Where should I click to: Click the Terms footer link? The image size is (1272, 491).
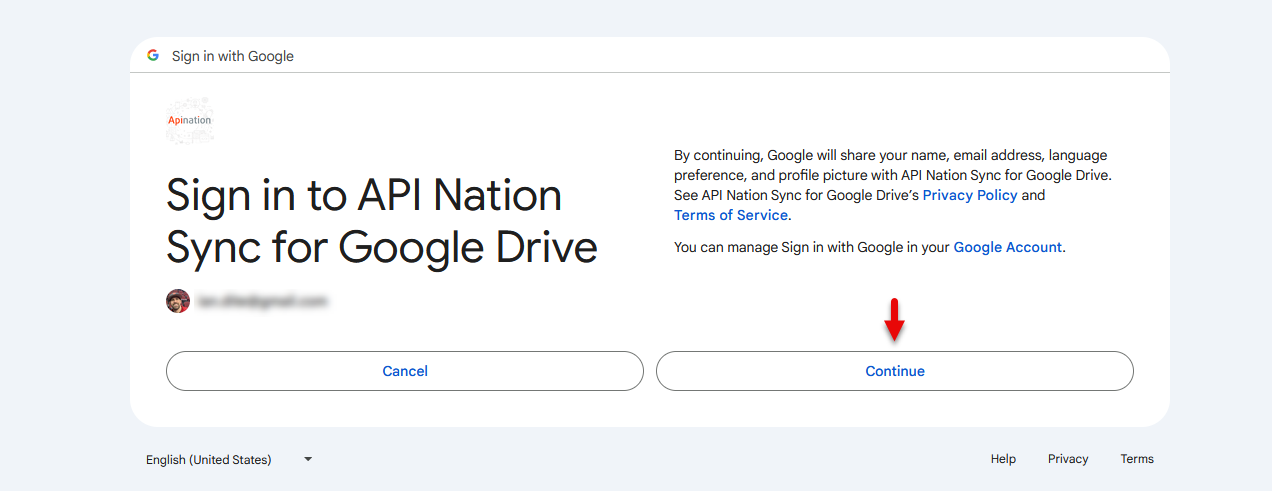click(x=1137, y=459)
